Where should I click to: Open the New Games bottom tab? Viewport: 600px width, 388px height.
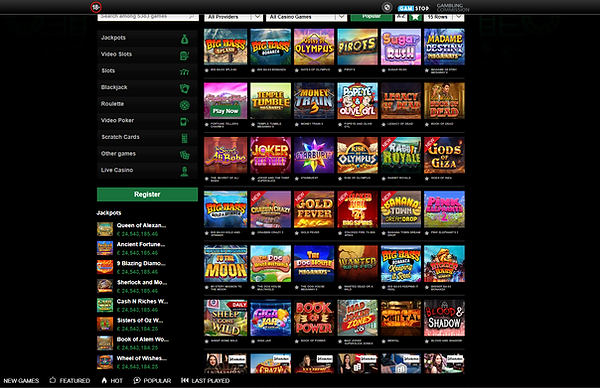point(21,381)
